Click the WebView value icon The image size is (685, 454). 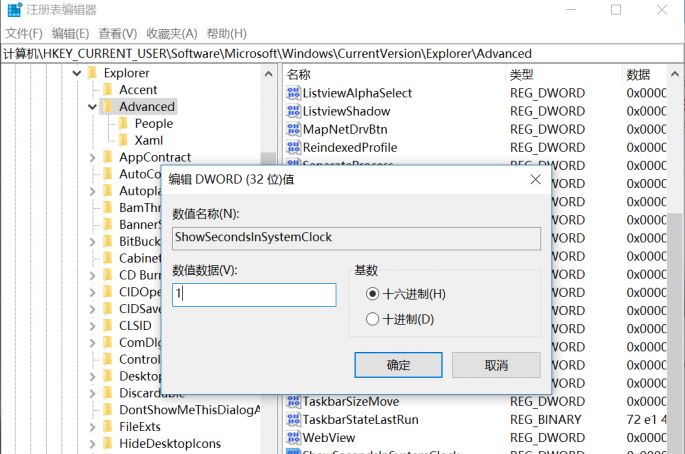point(293,437)
